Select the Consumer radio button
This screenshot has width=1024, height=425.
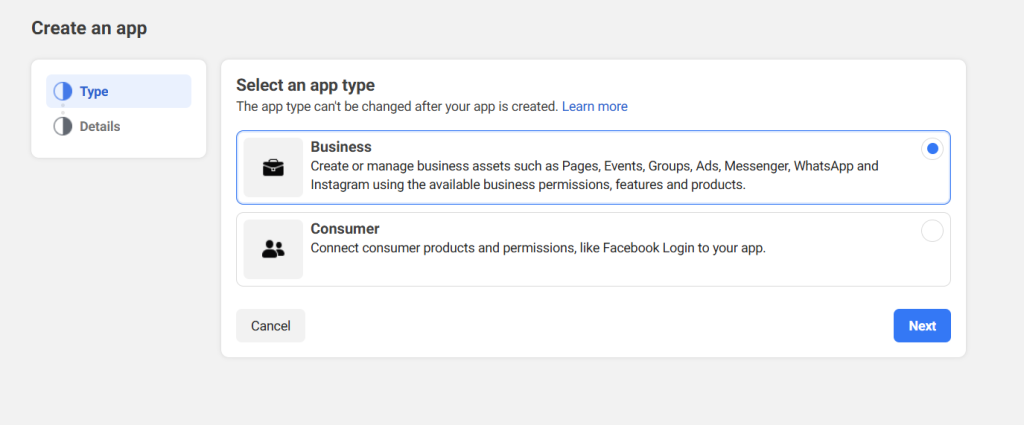pyautogui.click(x=932, y=231)
